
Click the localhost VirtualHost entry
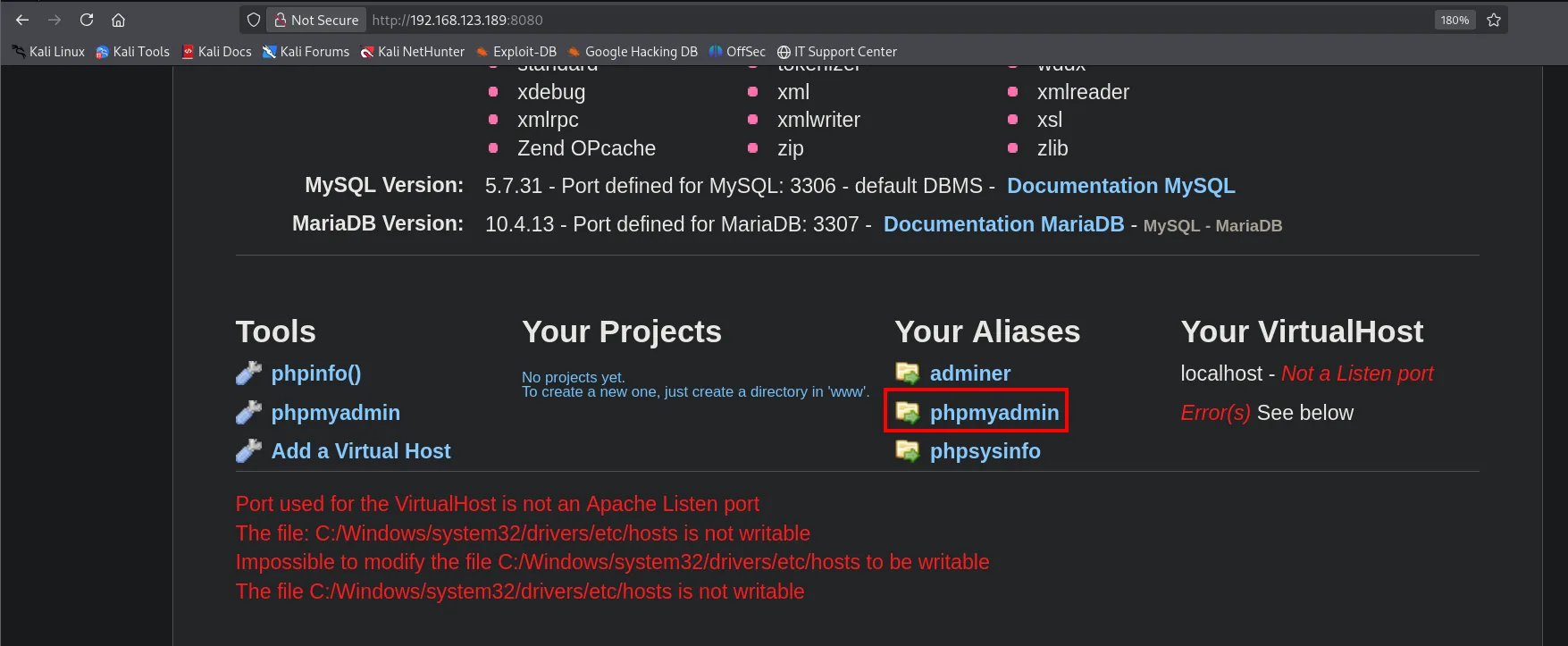[1221, 373]
